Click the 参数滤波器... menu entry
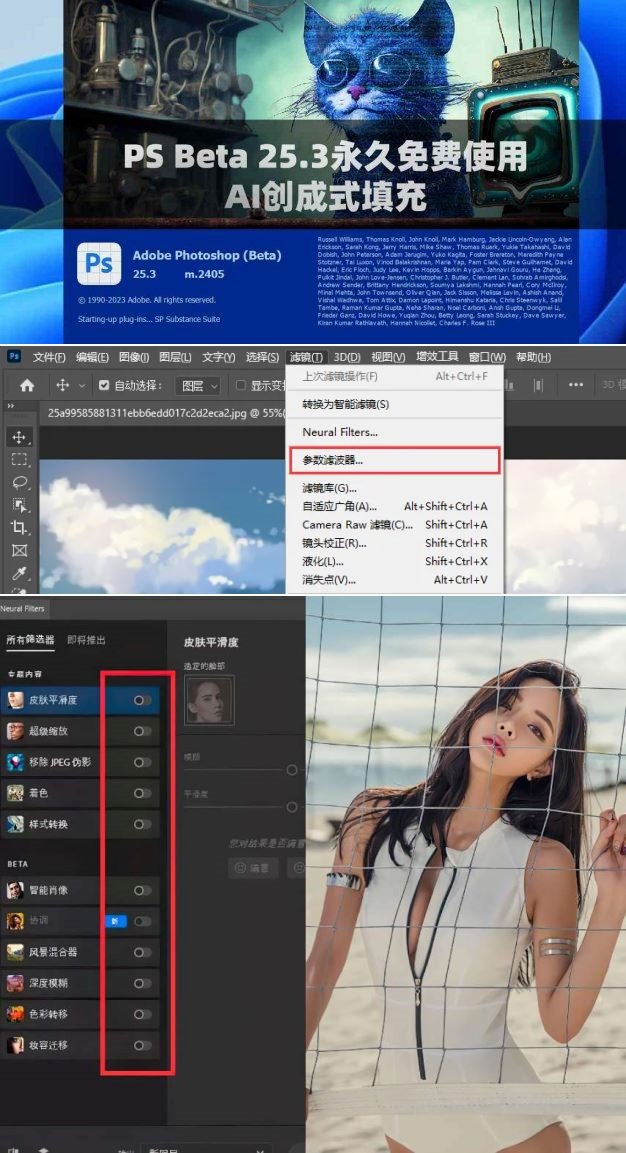The image size is (626, 1153). coord(333,461)
